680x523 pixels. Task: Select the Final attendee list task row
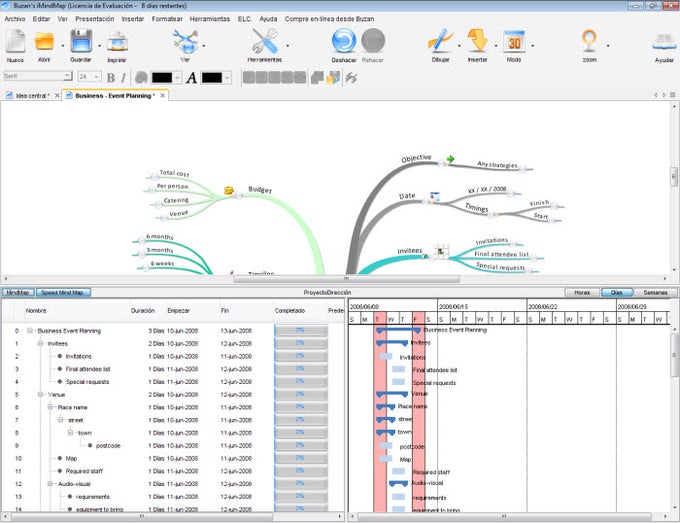(173, 369)
